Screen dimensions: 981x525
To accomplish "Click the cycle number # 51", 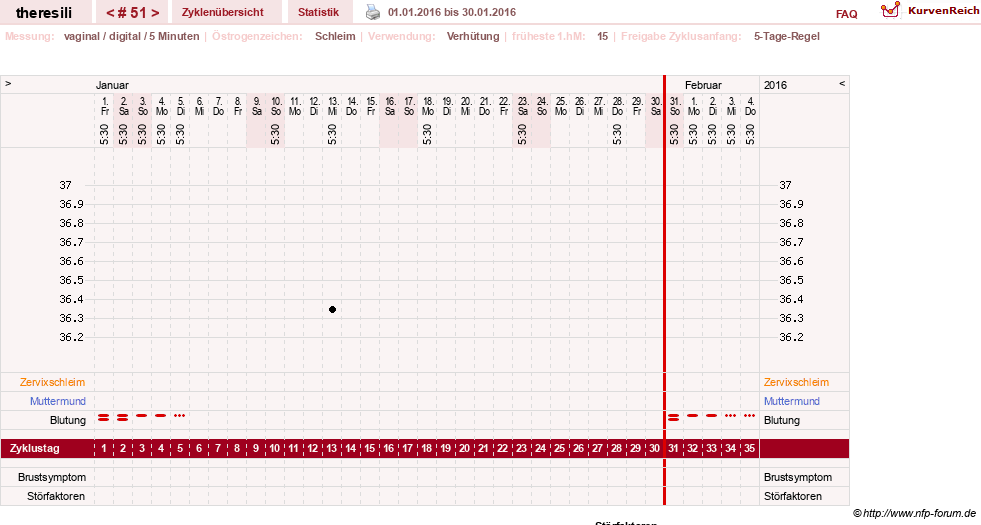I will point(133,13).
